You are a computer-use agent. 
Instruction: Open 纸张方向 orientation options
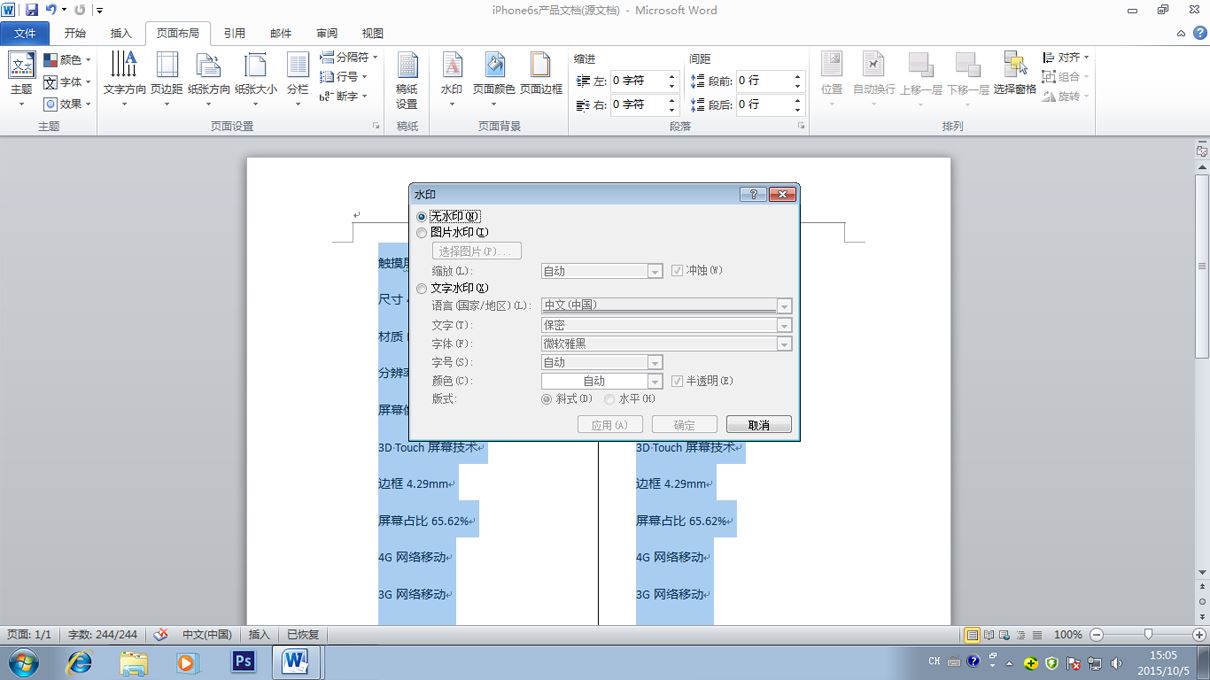(208, 78)
